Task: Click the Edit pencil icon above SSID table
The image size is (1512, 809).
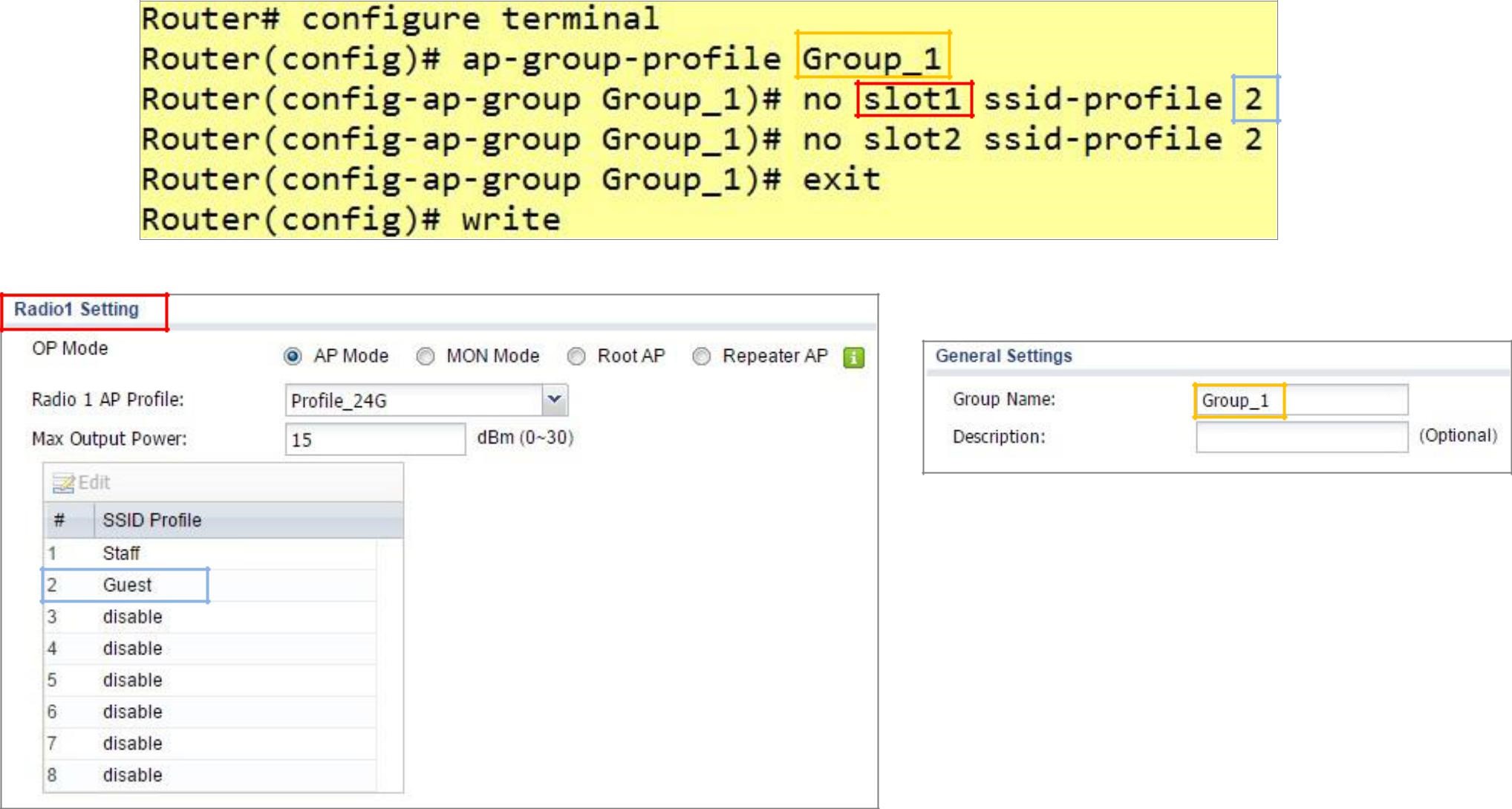Action: (x=63, y=484)
